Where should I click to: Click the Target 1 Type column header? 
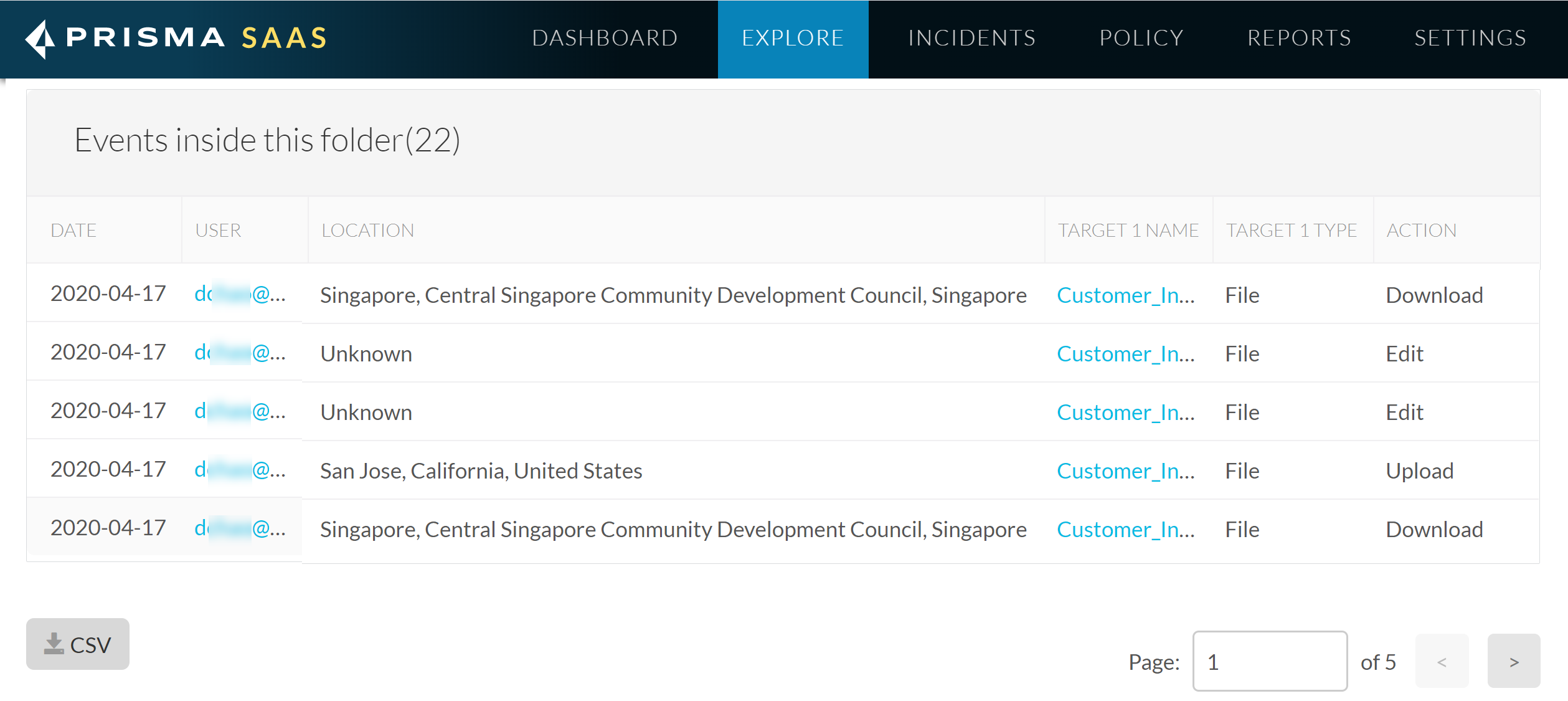[1291, 231]
